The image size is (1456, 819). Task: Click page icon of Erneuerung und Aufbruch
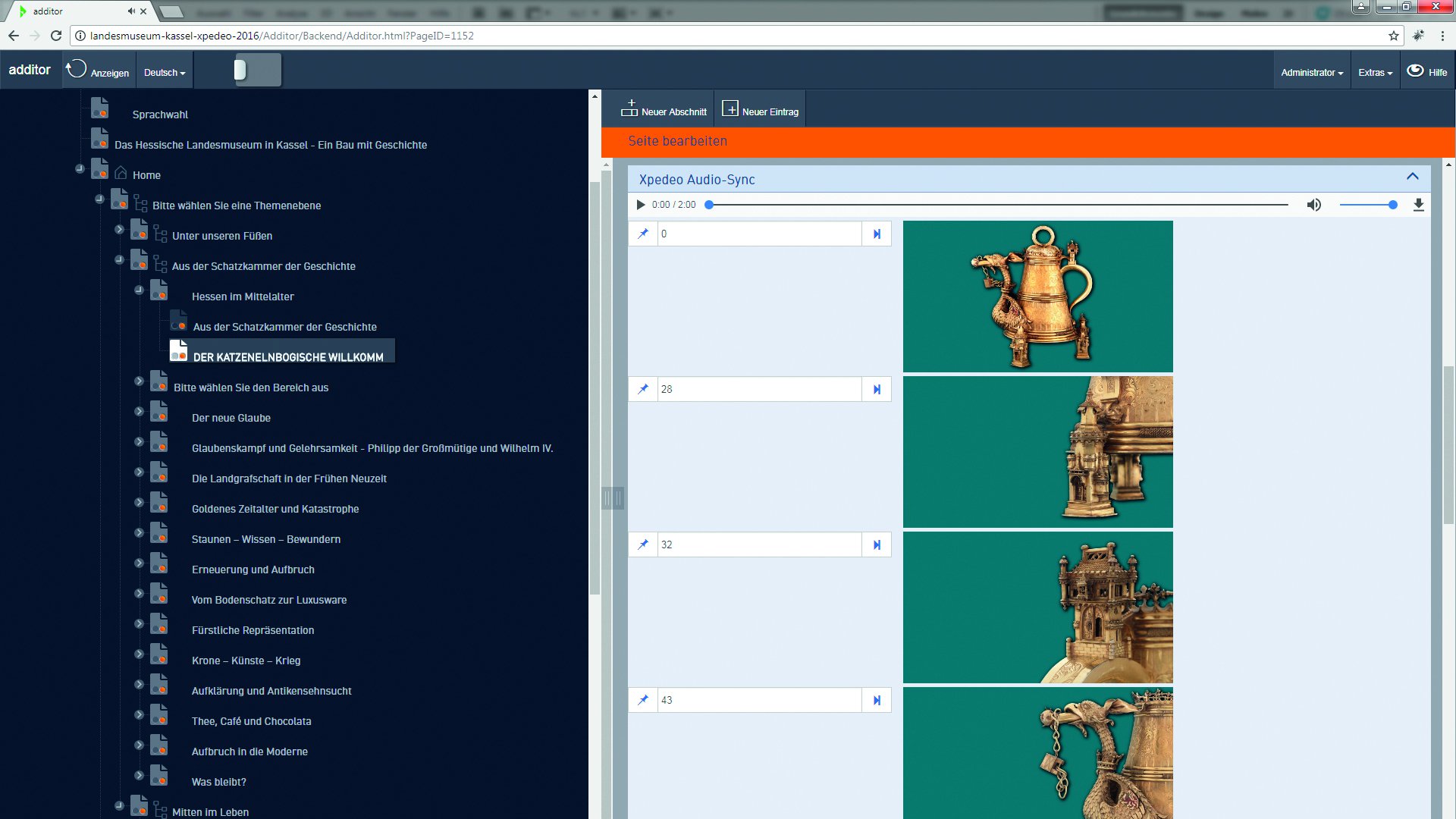coord(158,563)
